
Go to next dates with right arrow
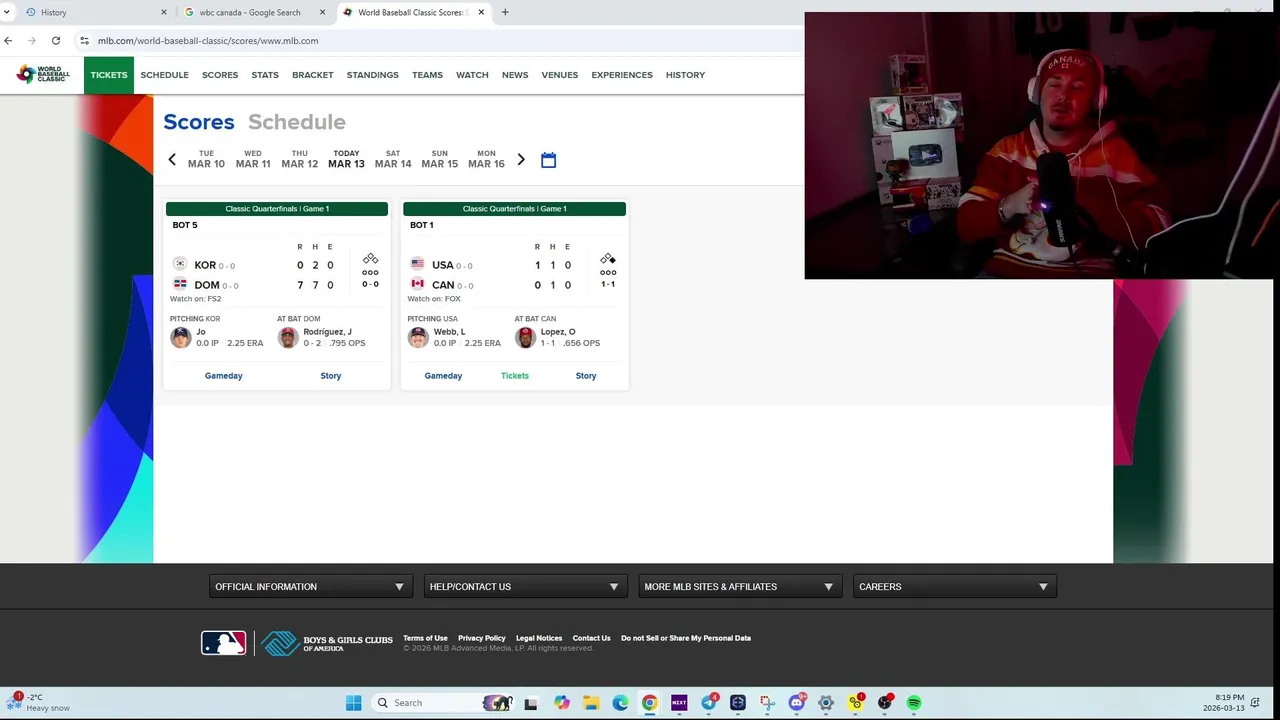pyautogui.click(x=520, y=160)
